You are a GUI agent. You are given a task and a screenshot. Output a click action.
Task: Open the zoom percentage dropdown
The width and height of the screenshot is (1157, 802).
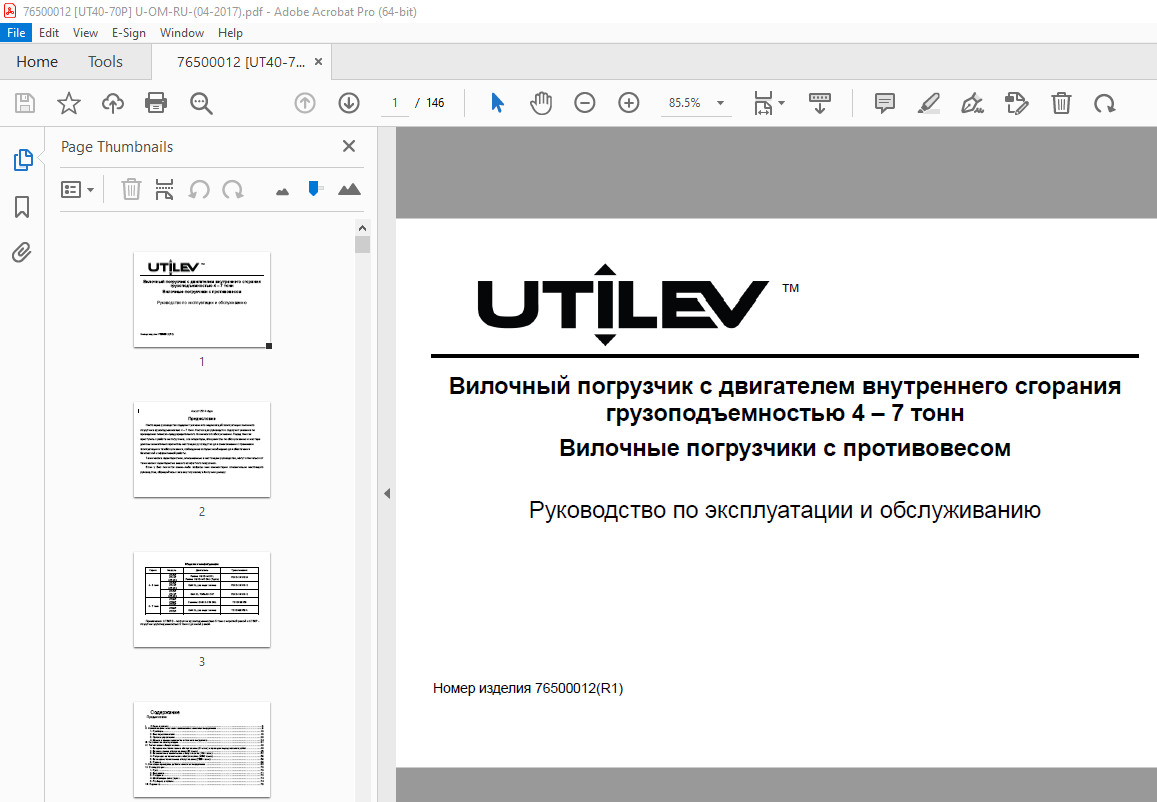(720, 103)
